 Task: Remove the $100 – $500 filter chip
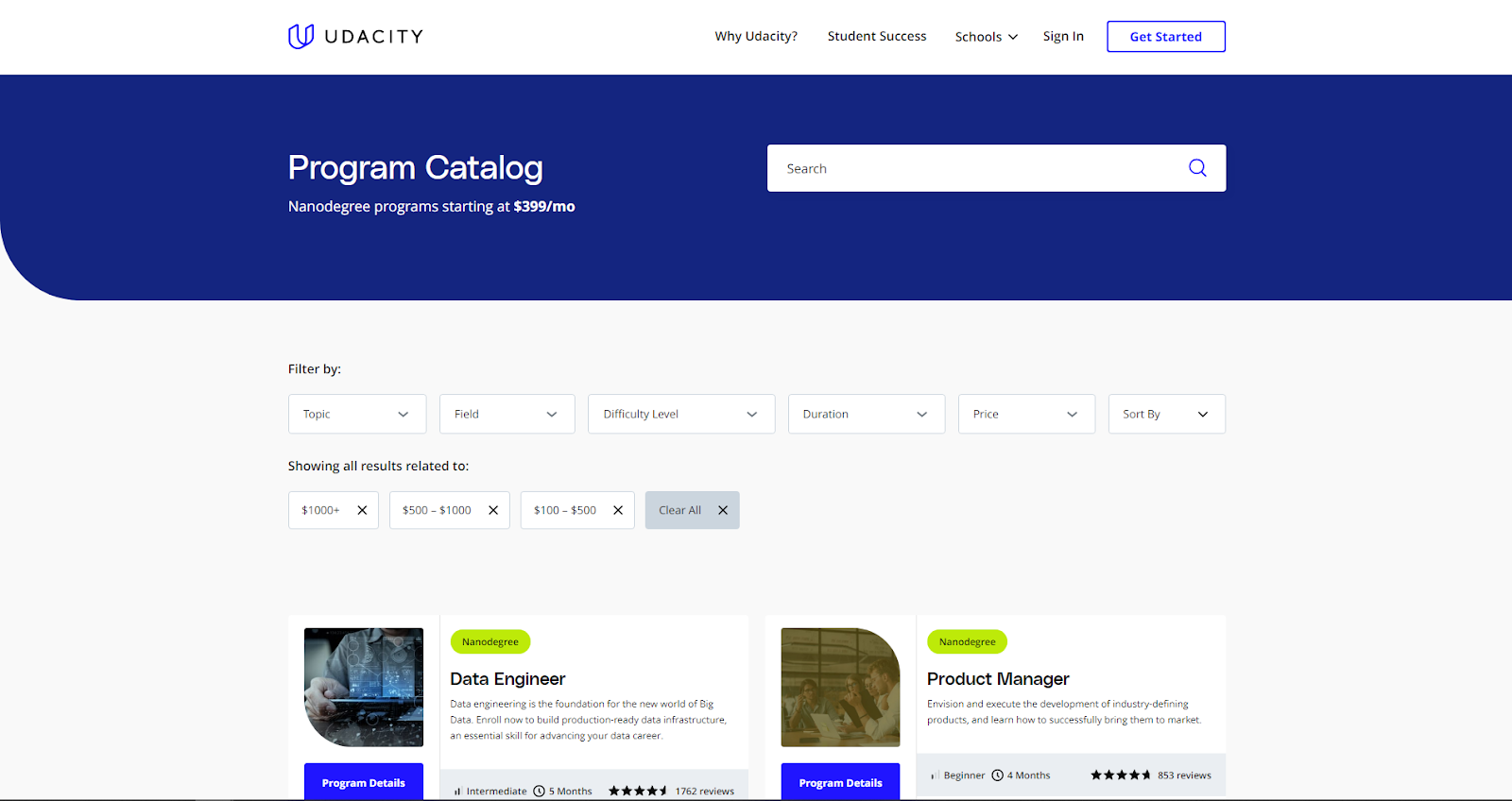(618, 510)
